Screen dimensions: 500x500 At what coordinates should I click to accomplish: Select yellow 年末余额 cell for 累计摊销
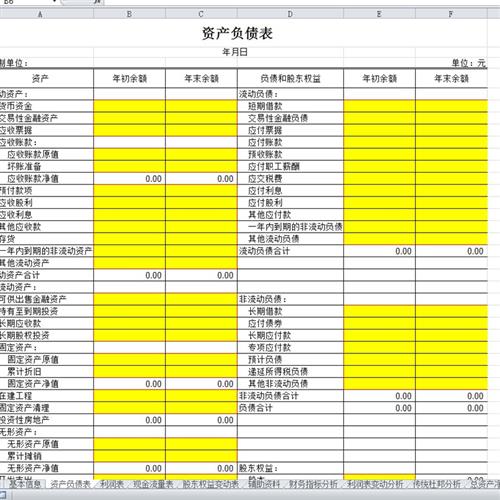(x=201, y=456)
